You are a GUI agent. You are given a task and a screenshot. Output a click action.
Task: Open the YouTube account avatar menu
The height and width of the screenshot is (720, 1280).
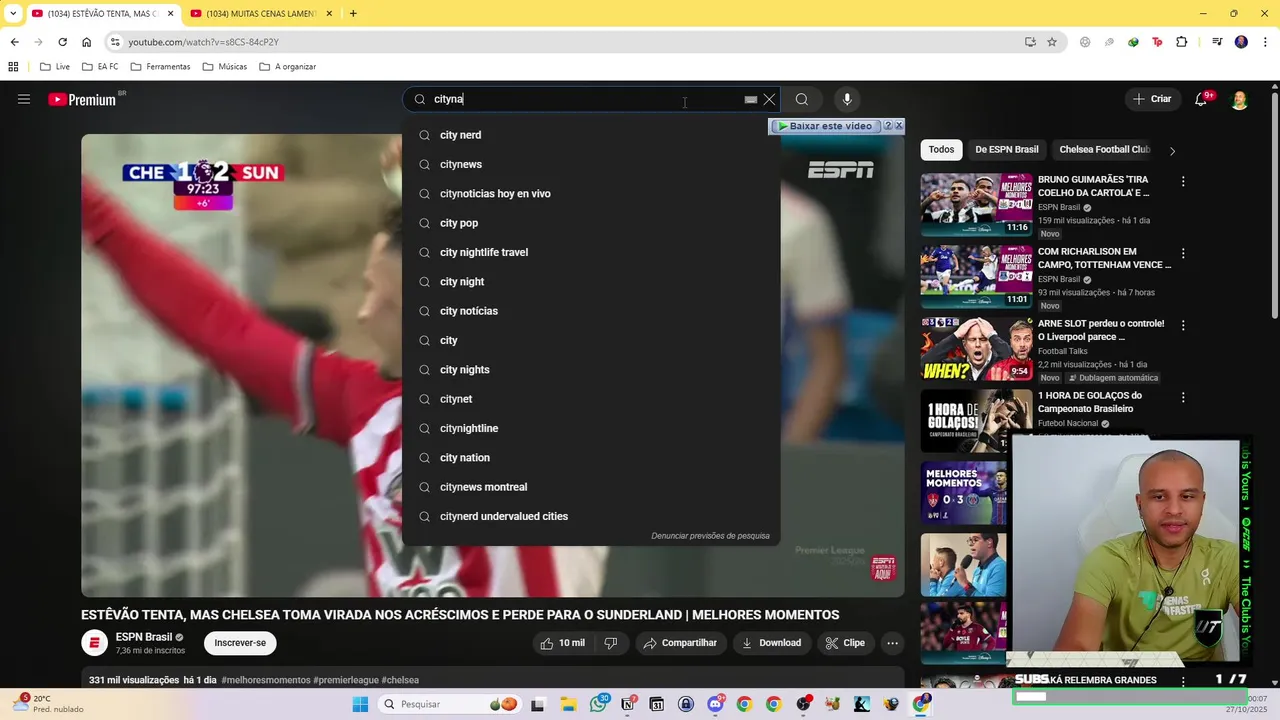tap(1239, 99)
